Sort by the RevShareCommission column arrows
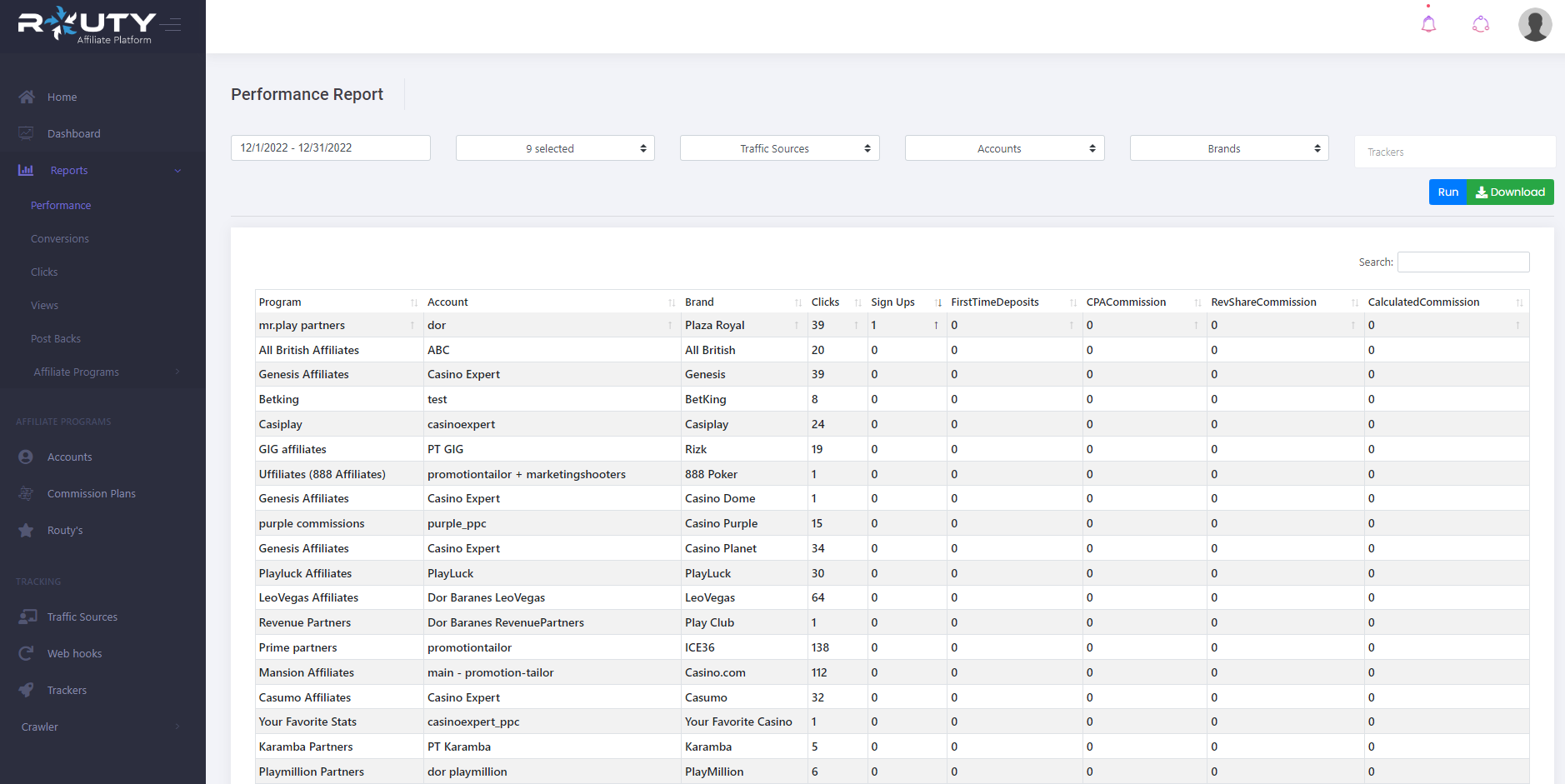 [1355, 302]
